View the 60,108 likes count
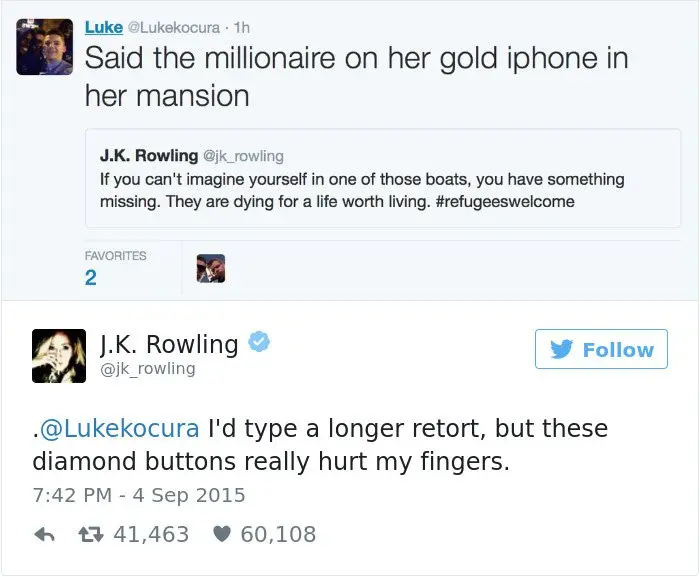Viewport: 700px width, 577px height. [278, 535]
